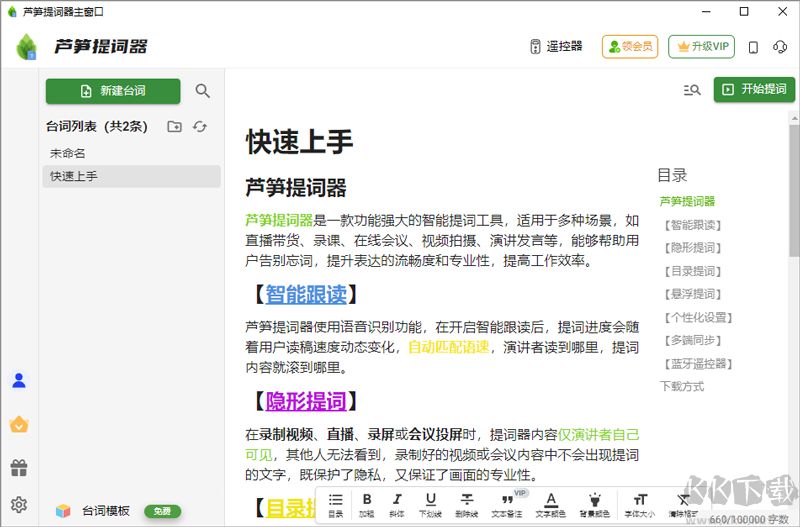Open the orange VIP crown icon in sidebar
The image size is (800, 527).
[x=19, y=424]
